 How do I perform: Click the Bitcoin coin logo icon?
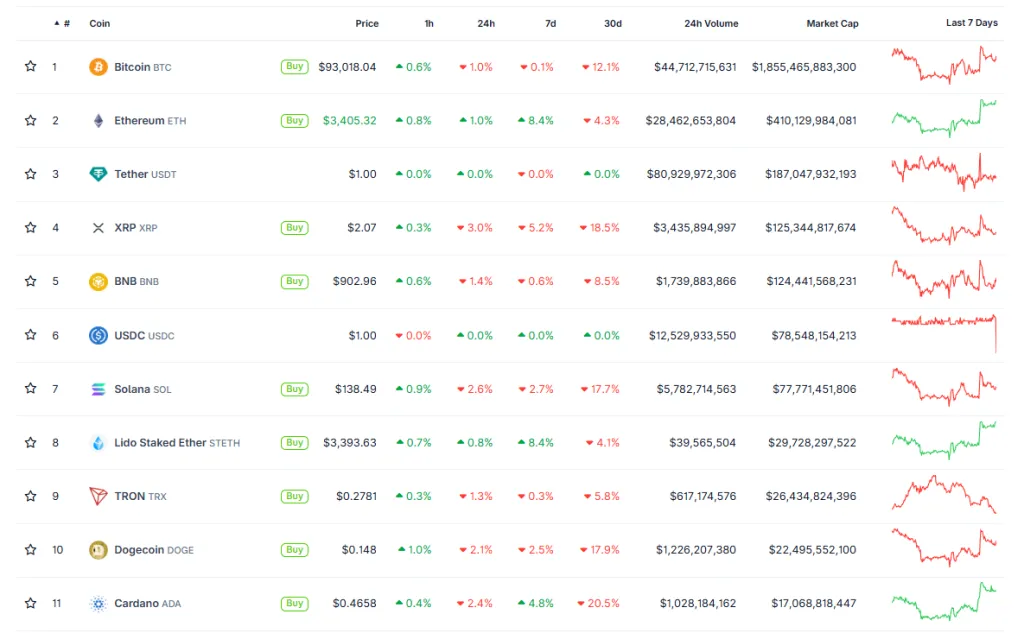pyautogui.click(x=98, y=67)
